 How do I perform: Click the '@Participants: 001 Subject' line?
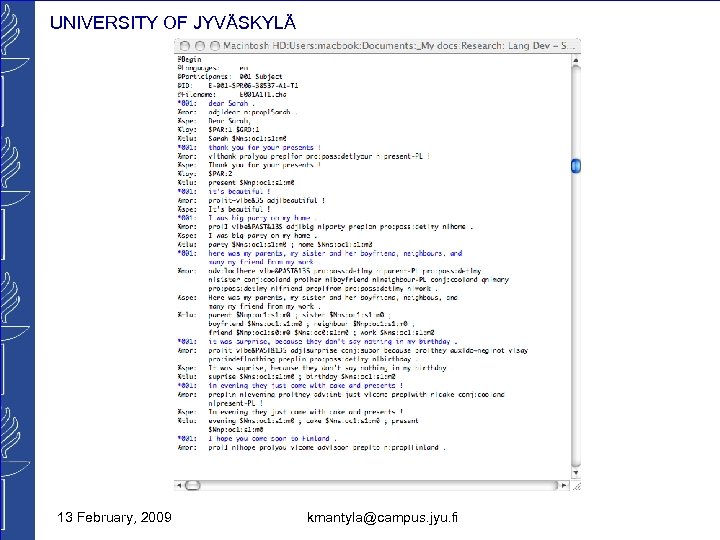(x=230, y=77)
